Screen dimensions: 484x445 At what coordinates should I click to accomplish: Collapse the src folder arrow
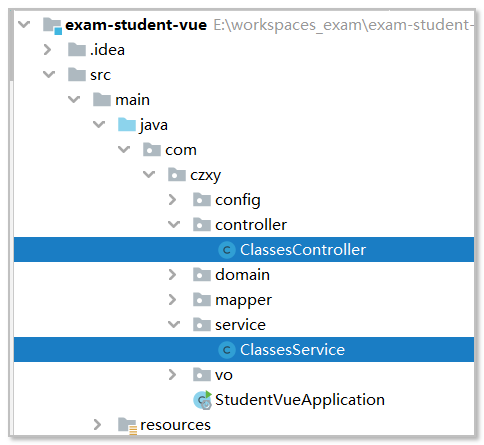tap(49, 75)
